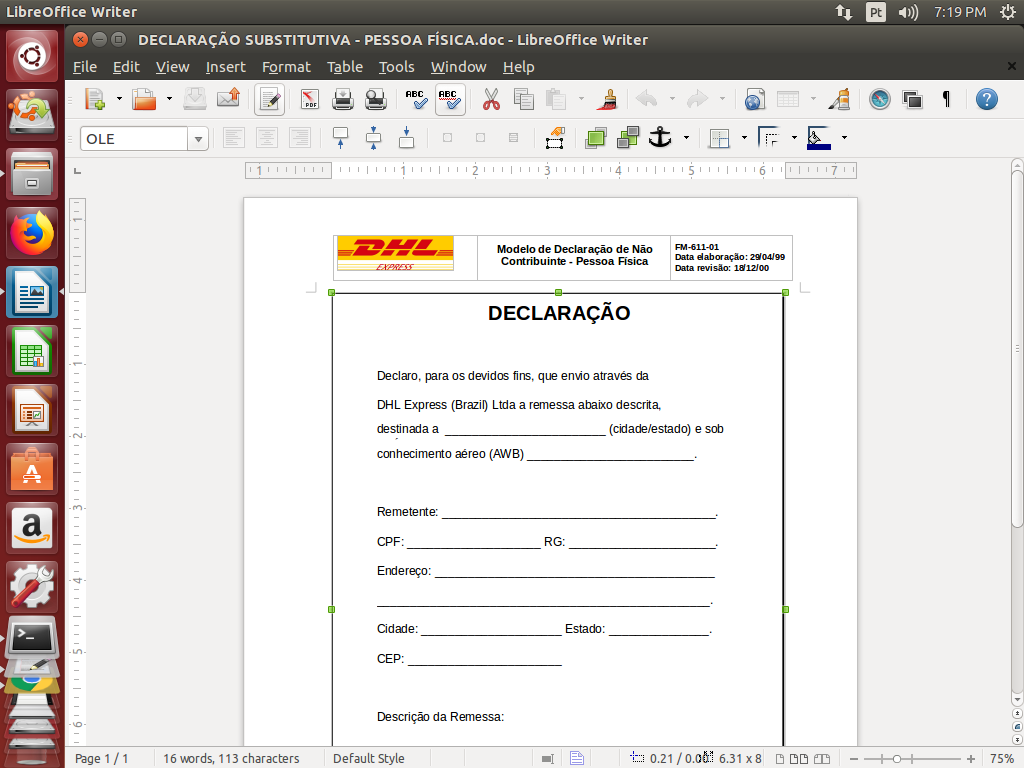Open Terminal from the dock
The width and height of the screenshot is (1024, 768).
[31, 637]
